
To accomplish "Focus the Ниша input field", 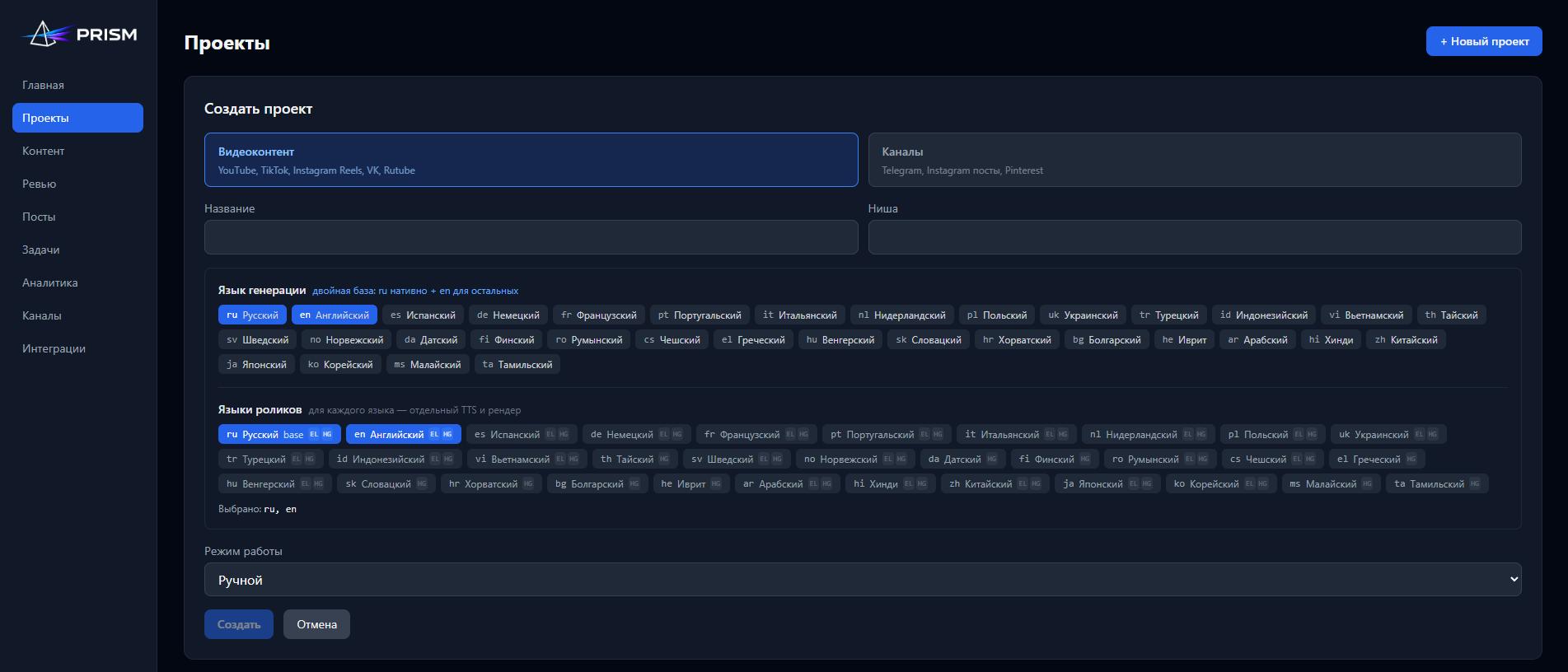I will click(1195, 237).
